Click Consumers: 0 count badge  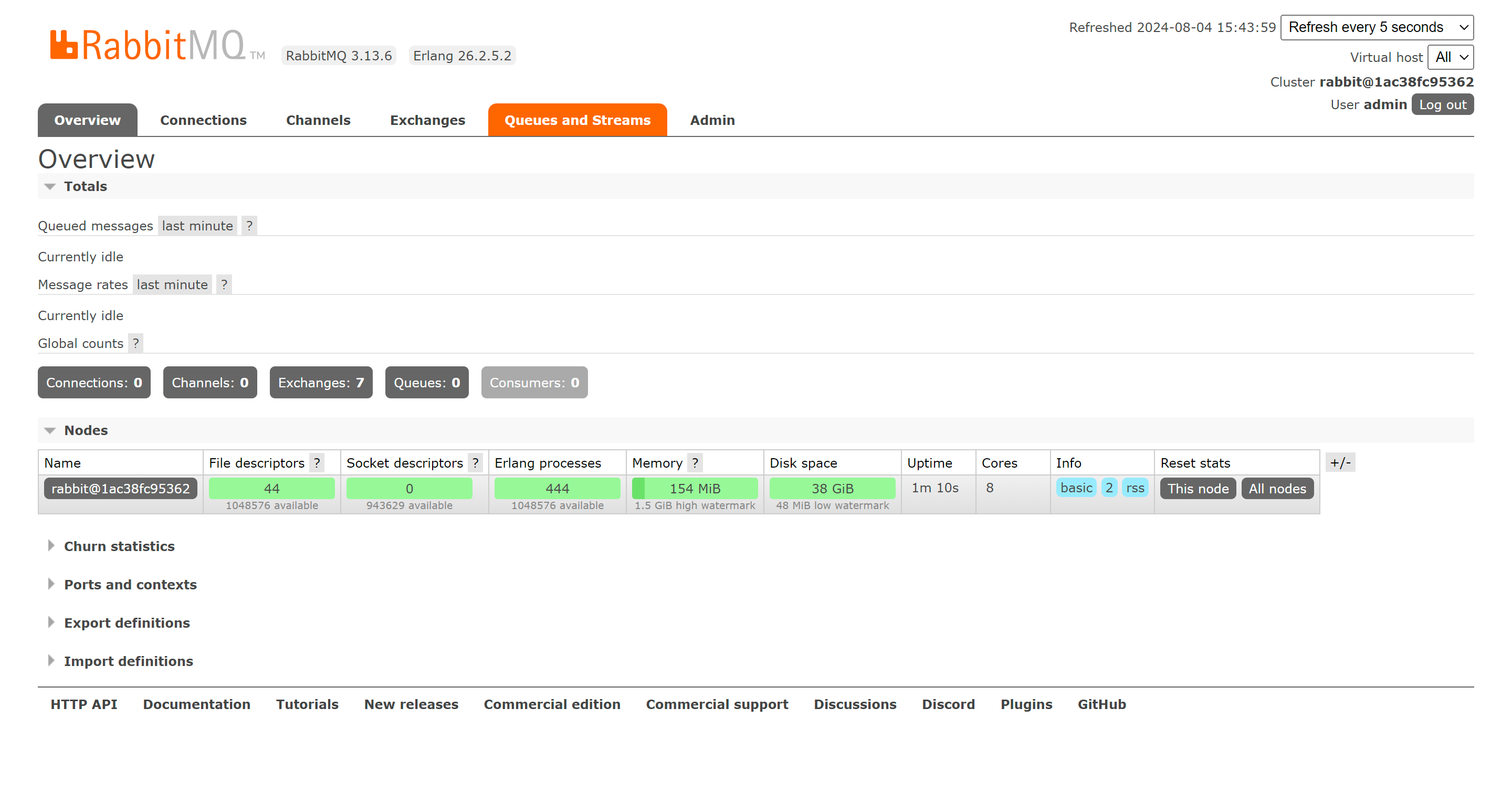534,383
